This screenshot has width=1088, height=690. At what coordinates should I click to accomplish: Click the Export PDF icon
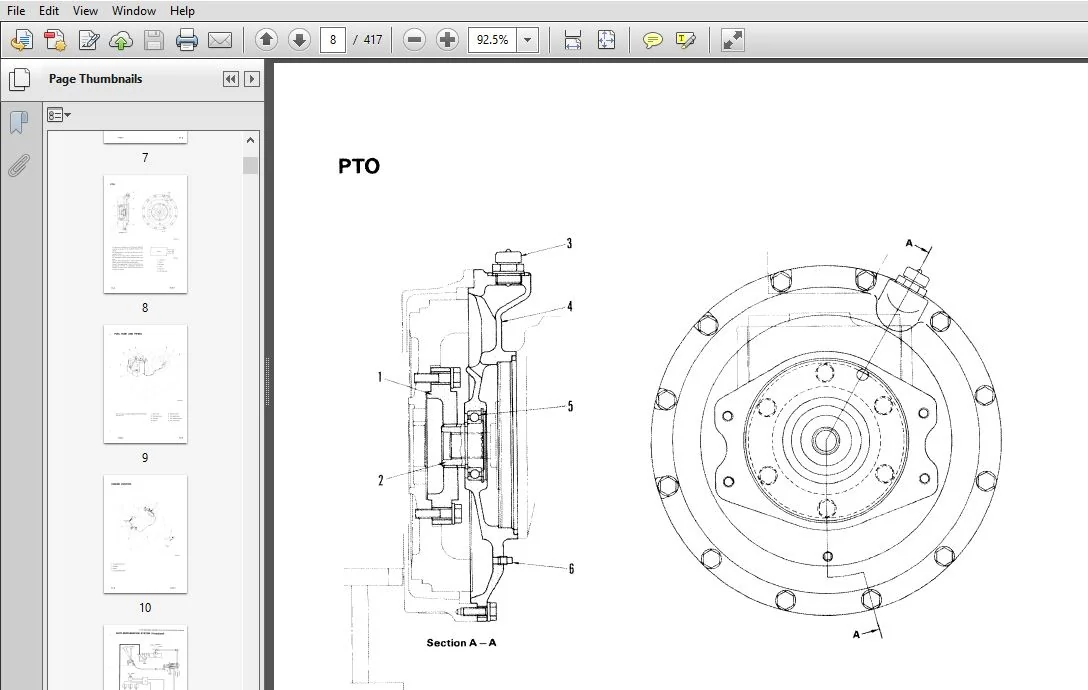click(x=55, y=40)
